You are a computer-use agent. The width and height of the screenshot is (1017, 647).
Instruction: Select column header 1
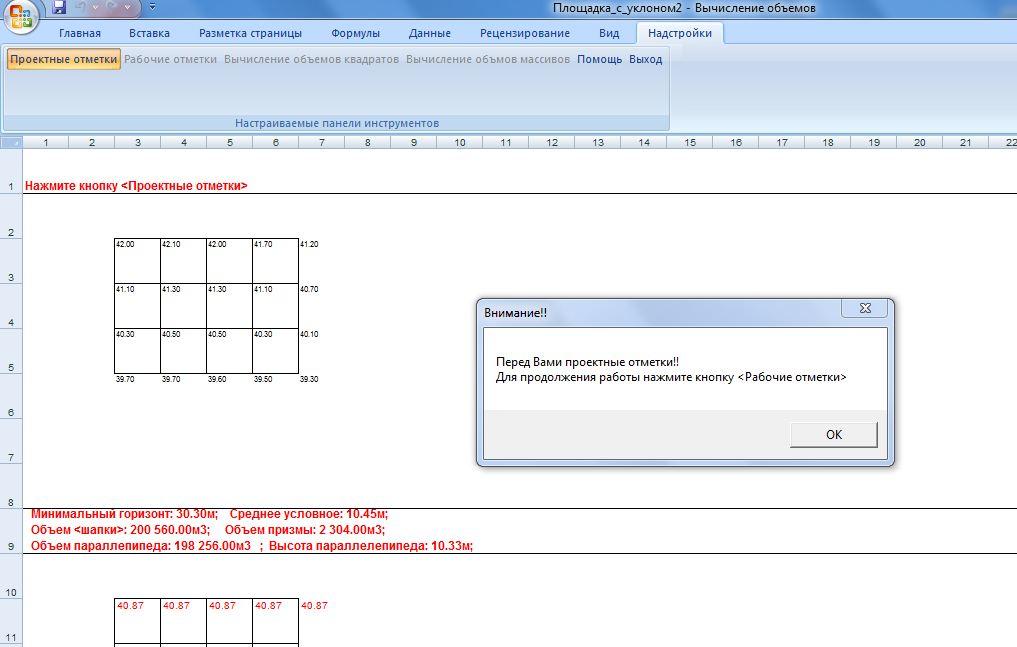click(x=45, y=142)
